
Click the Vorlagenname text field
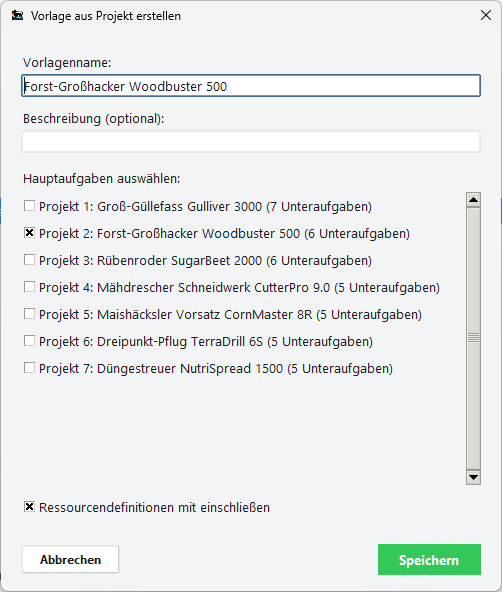[251, 86]
